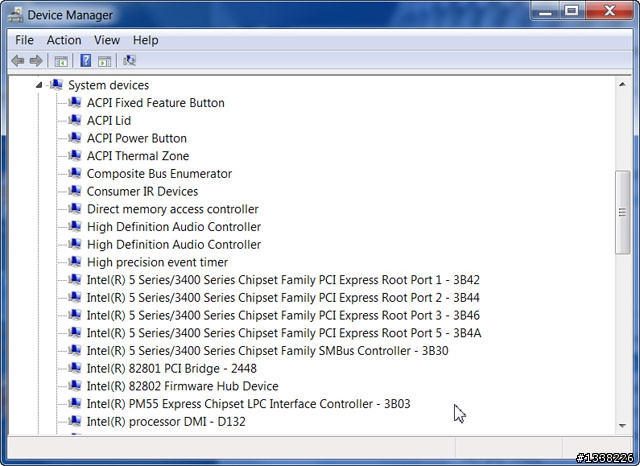Click icon beside 82802 Firmware Hub Device
640x466 pixels.
tap(75, 385)
